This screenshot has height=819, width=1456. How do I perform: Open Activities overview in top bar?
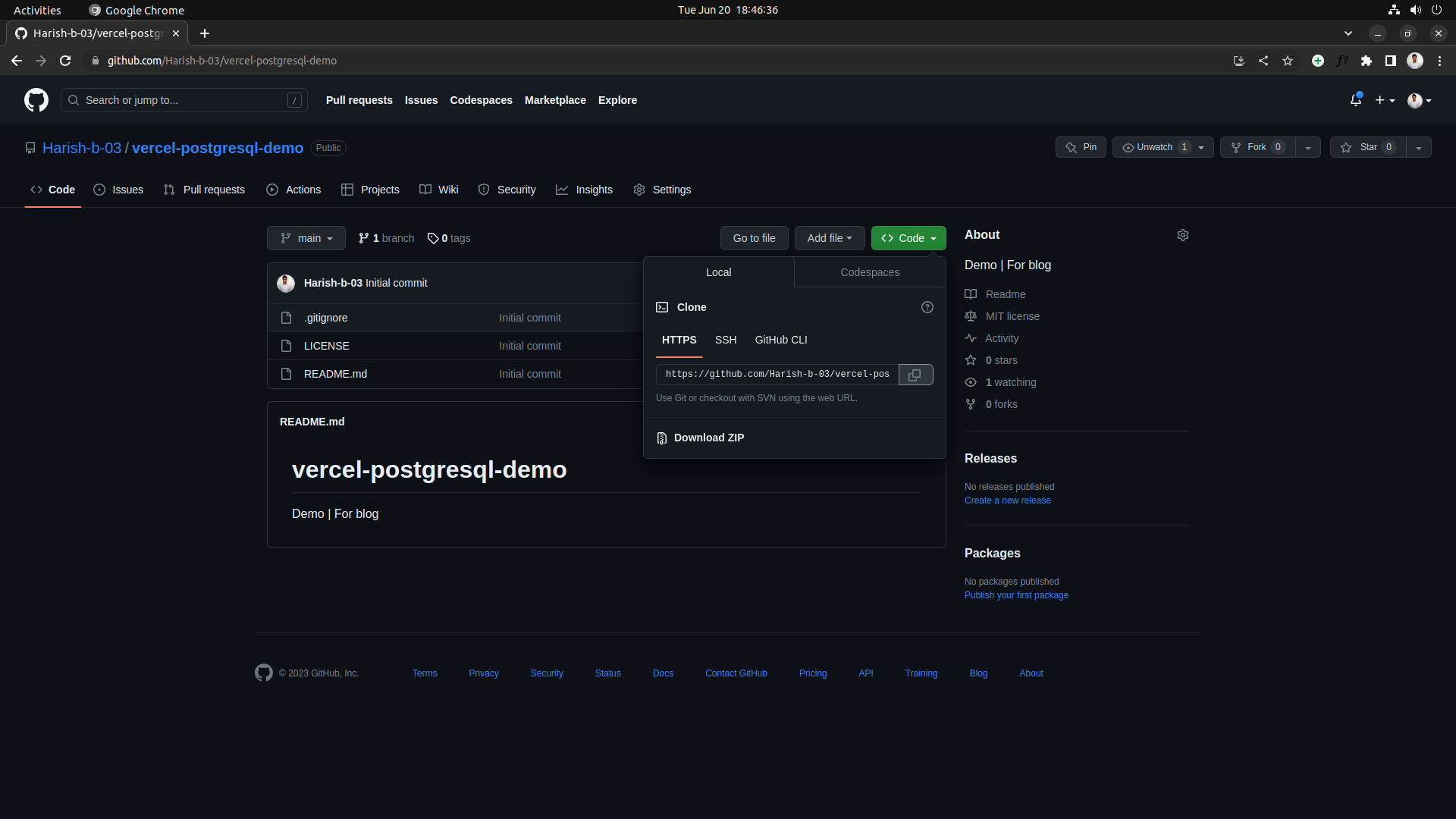click(37, 10)
